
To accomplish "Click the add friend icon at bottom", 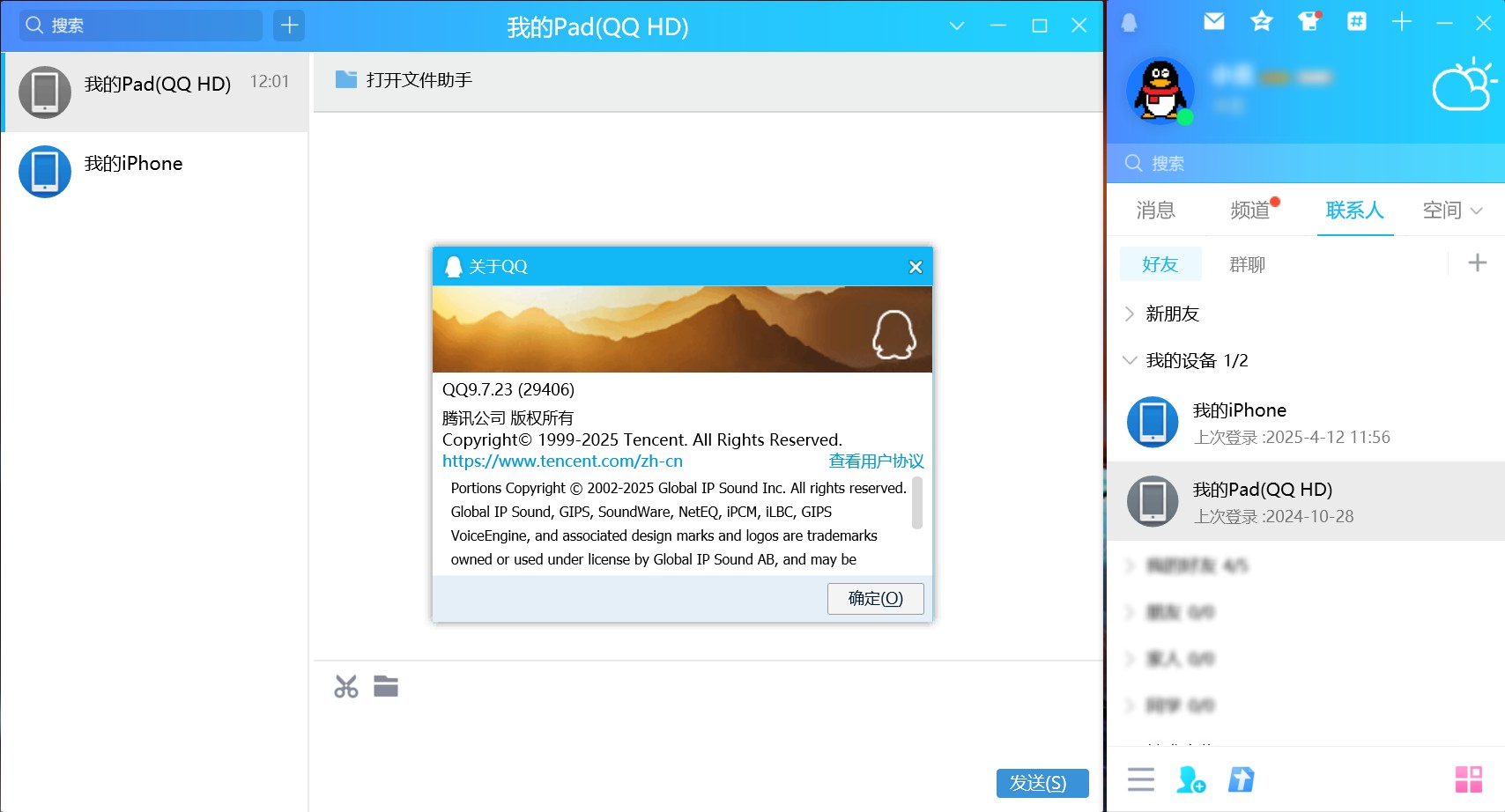I will (x=1191, y=779).
